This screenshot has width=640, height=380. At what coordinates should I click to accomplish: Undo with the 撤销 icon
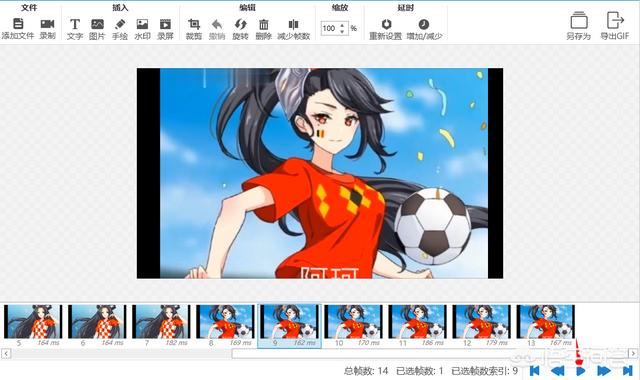pos(217,24)
